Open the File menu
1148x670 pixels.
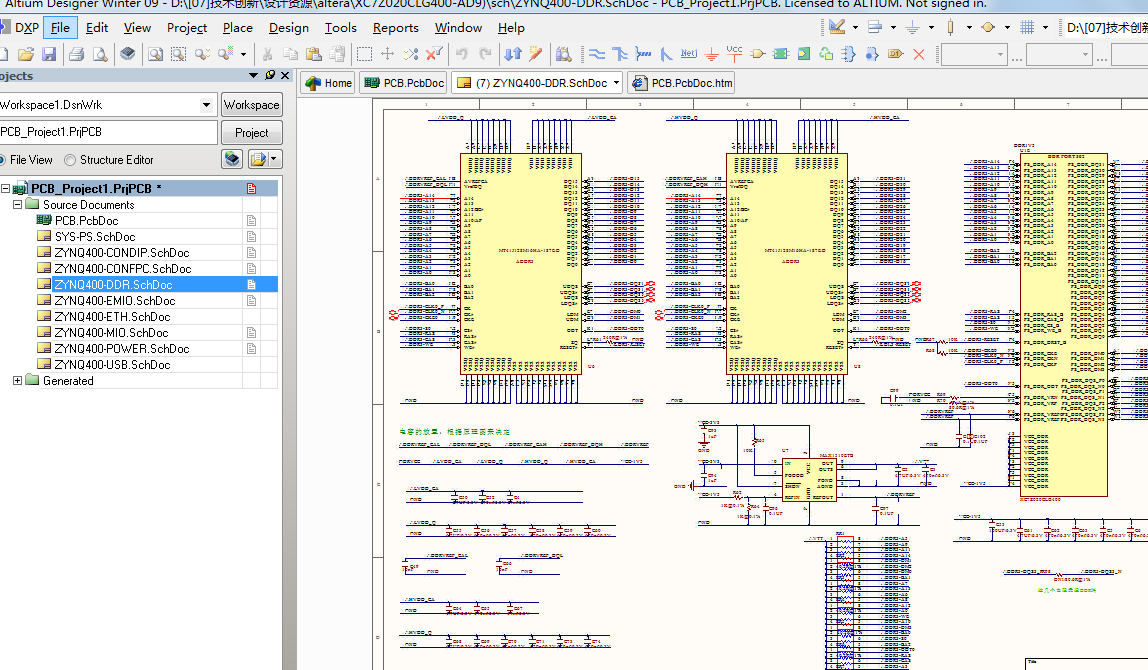60,28
